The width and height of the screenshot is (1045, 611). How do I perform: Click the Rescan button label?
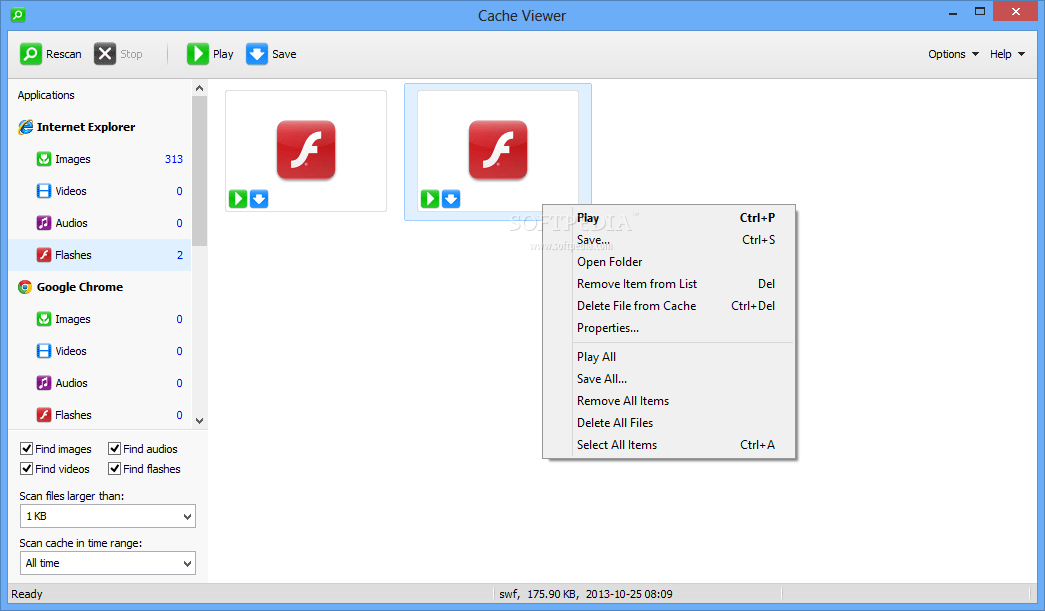pyautogui.click(x=64, y=54)
